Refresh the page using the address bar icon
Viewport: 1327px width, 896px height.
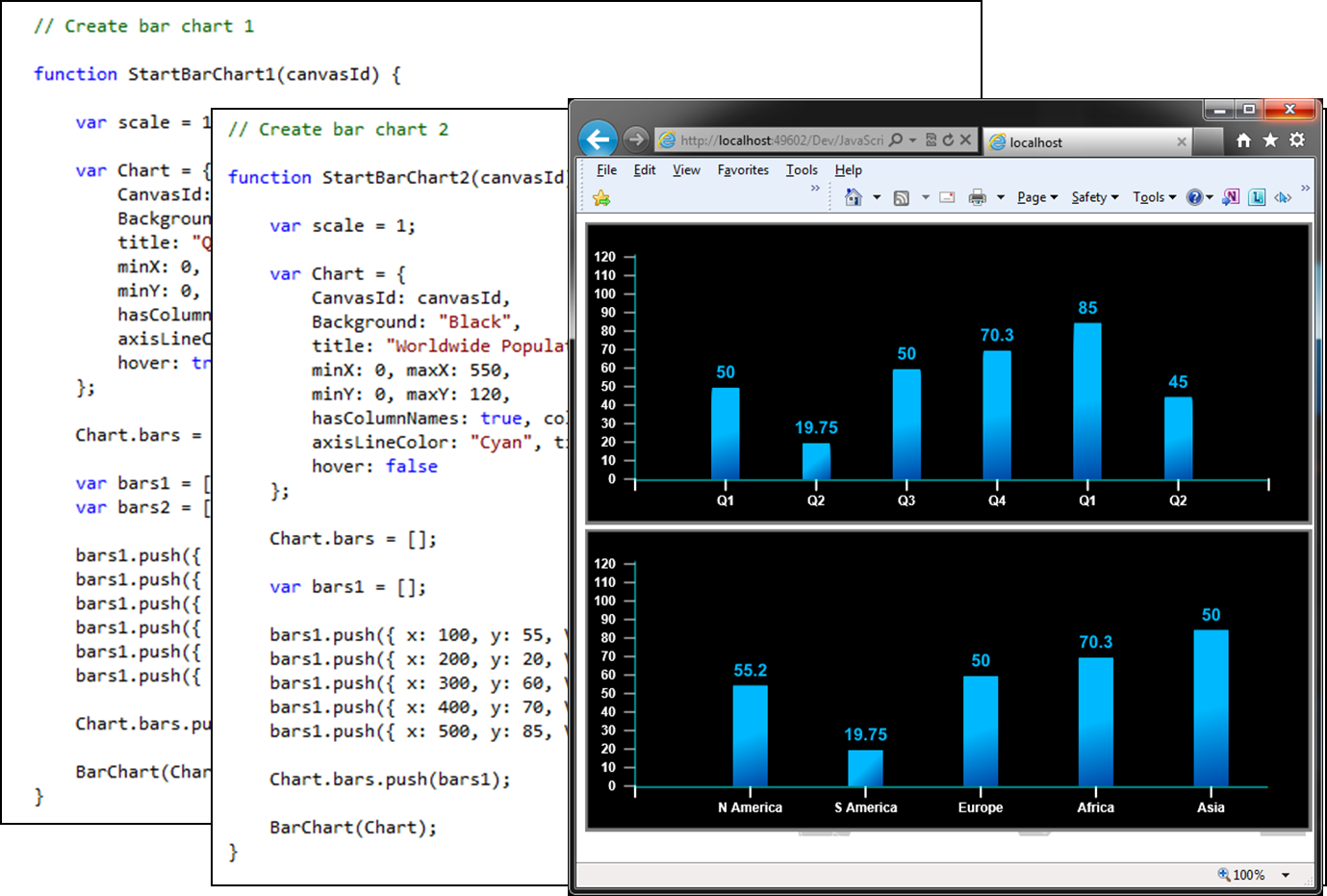pos(948,140)
